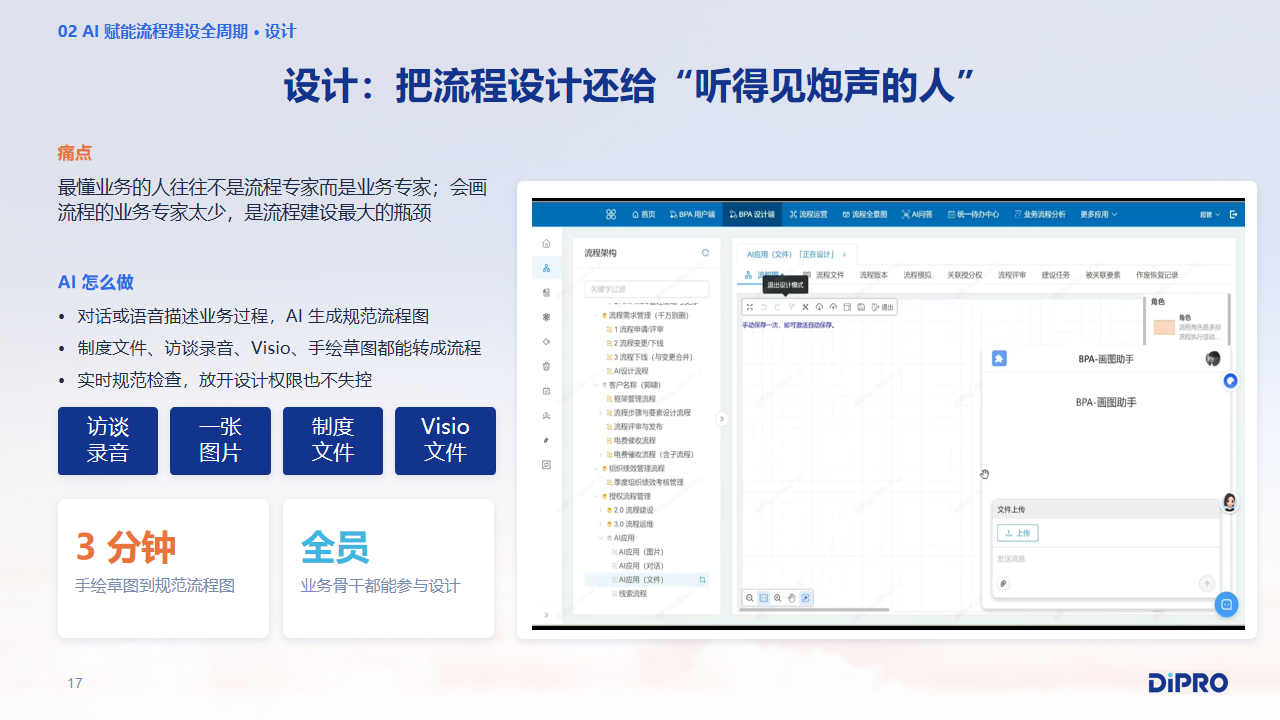Open the home icon in left sidebar
Screen dimensions: 1280x720
pos(546,244)
